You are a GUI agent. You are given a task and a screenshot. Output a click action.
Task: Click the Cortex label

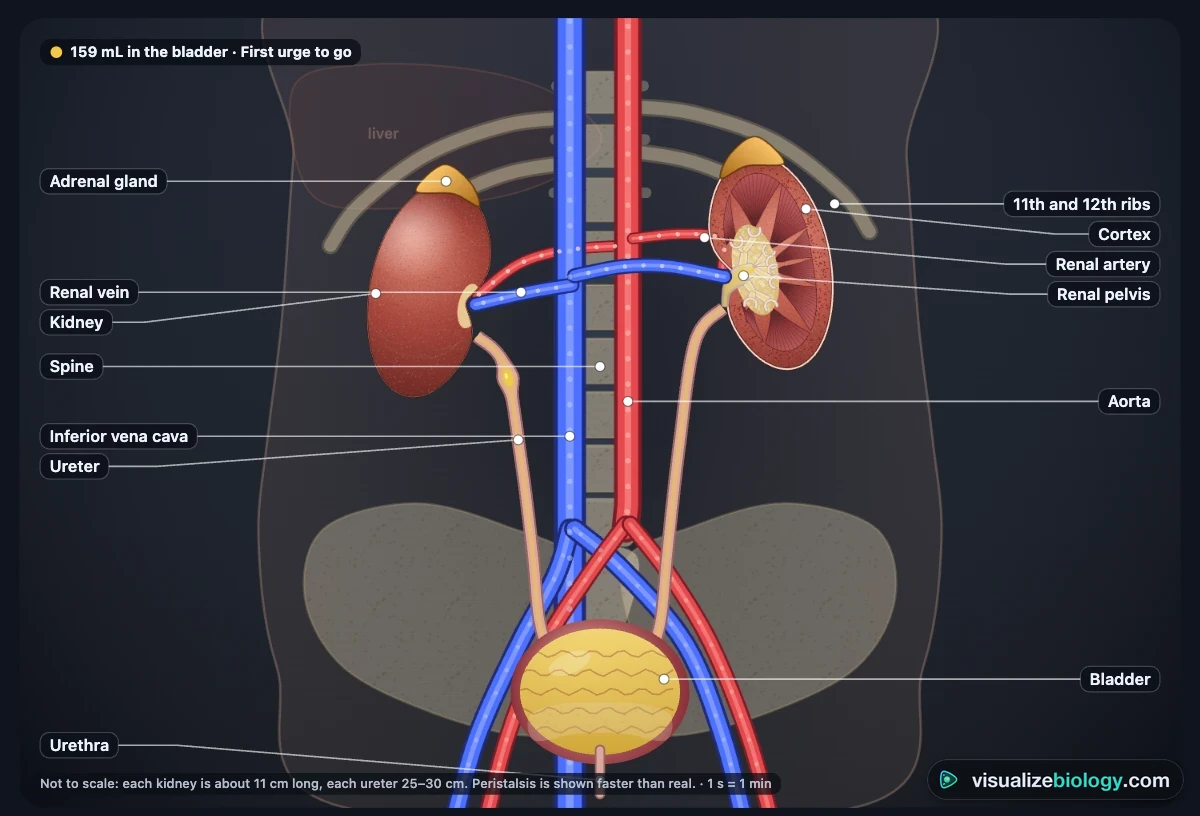(1124, 234)
